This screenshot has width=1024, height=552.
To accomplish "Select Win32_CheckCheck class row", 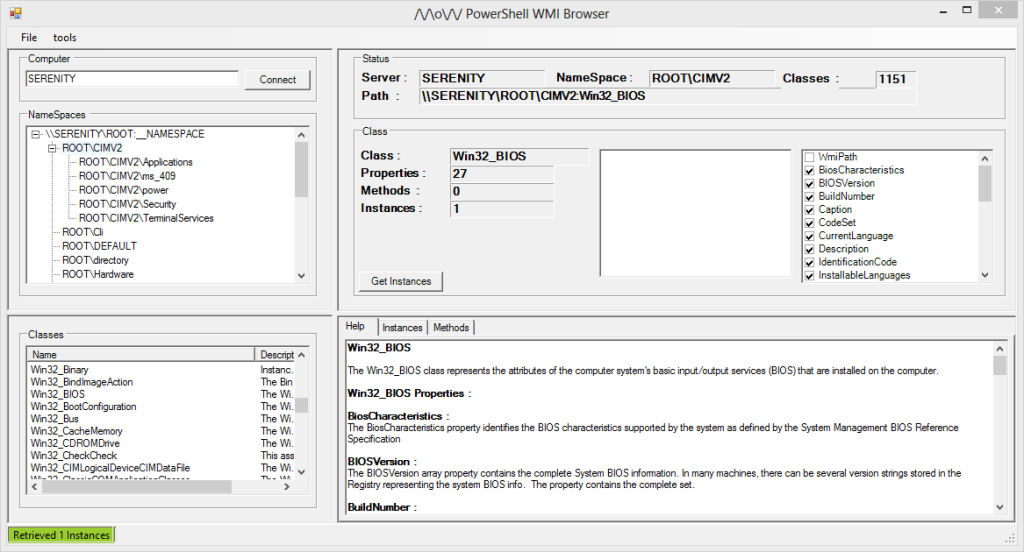I will click(x=74, y=456).
